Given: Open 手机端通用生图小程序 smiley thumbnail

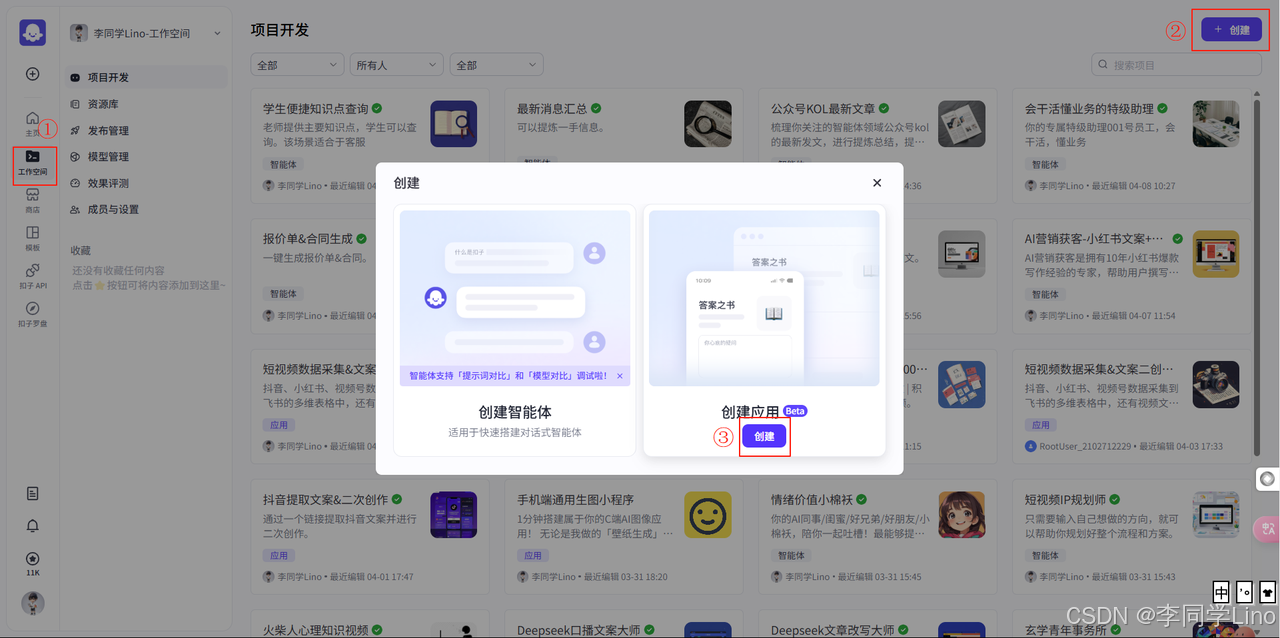Looking at the screenshot, I should 708,515.
